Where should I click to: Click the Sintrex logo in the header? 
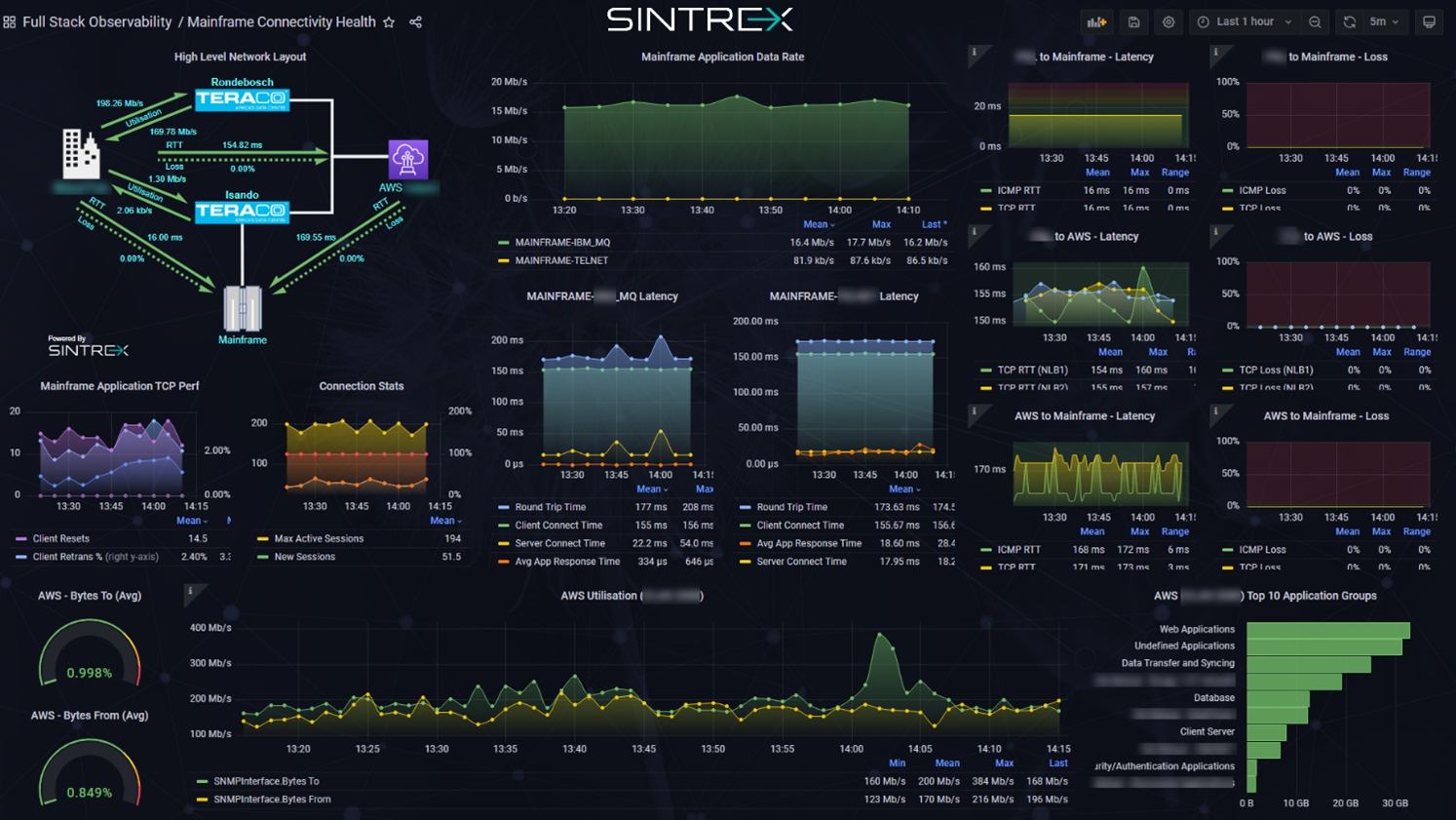700,20
